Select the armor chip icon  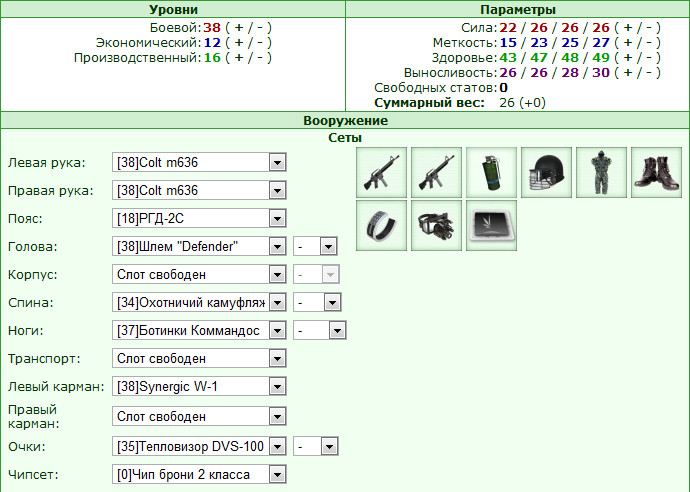492,225
